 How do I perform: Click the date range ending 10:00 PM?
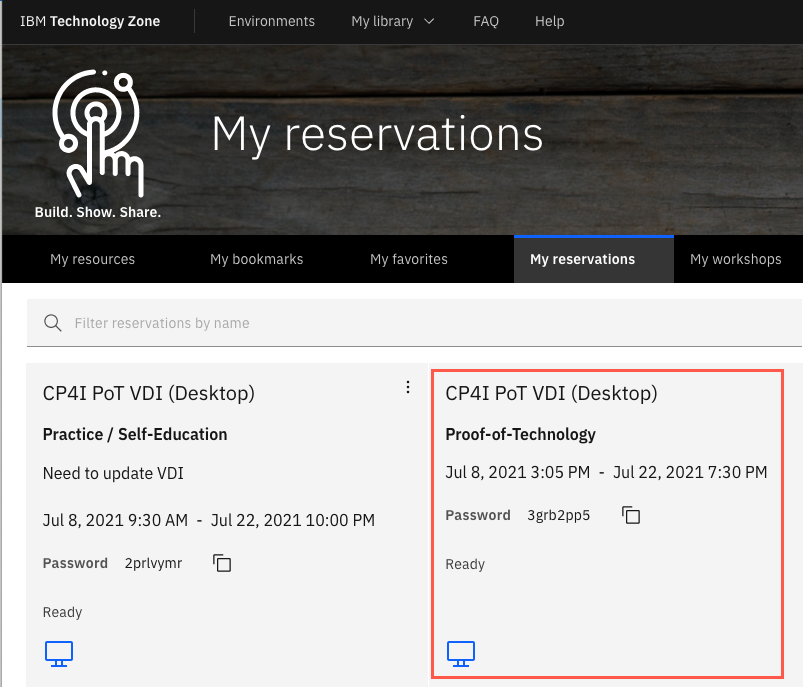point(209,520)
